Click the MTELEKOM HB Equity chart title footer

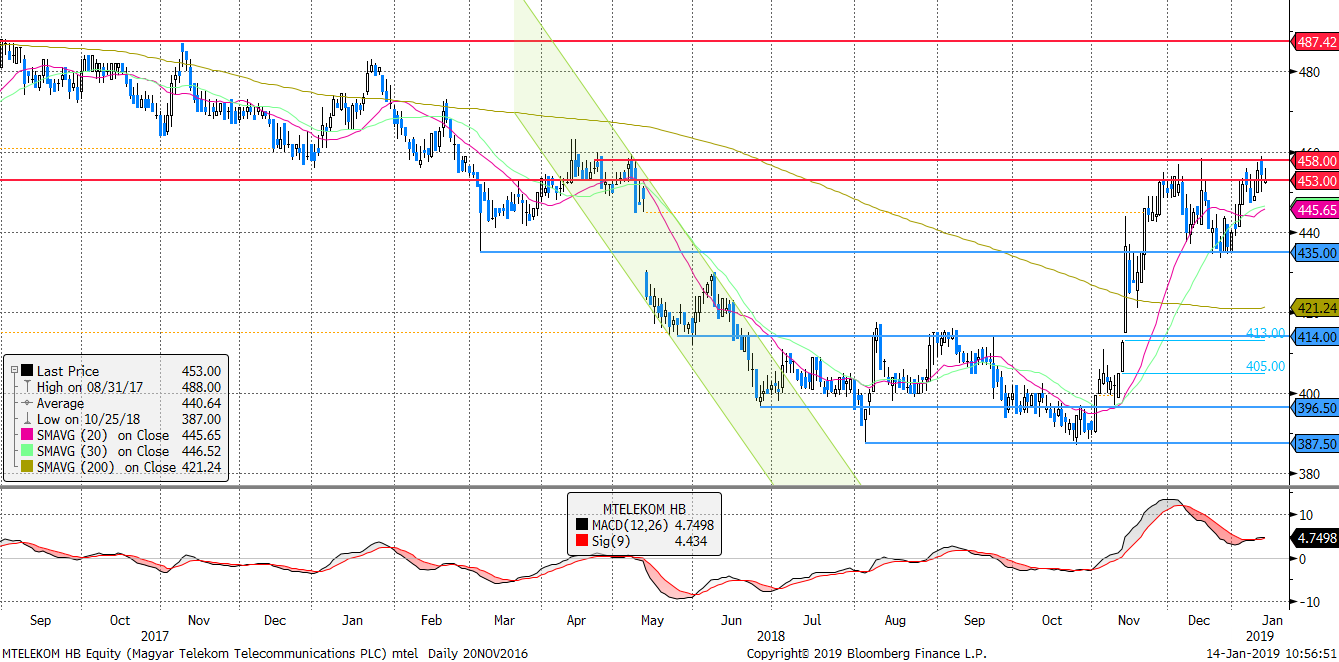(264, 653)
